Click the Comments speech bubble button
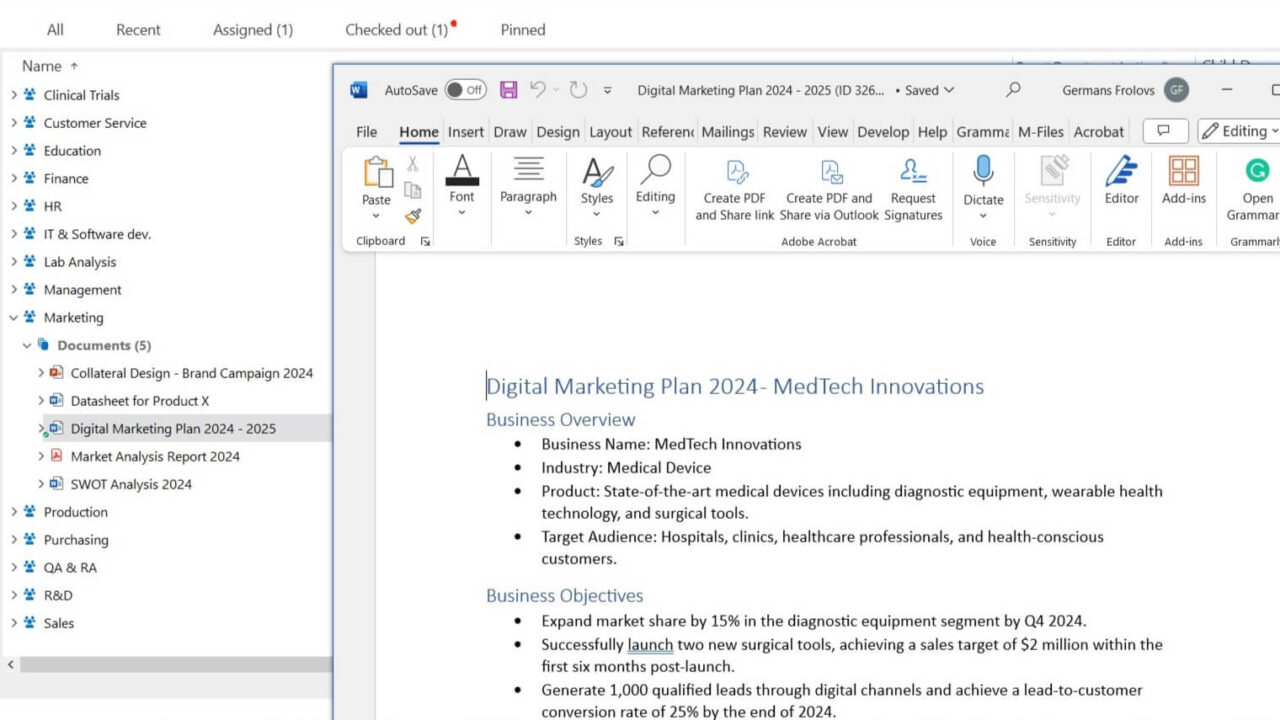1280x720 pixels. pos(1165,131)
